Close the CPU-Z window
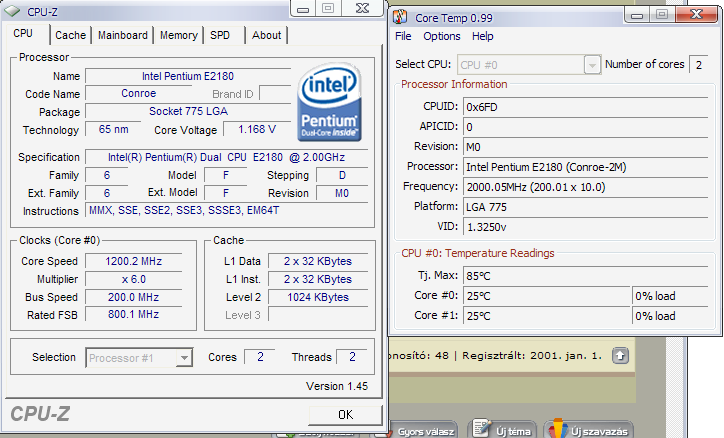The width and height of the screenshot is (724, 438). point(362,9)
